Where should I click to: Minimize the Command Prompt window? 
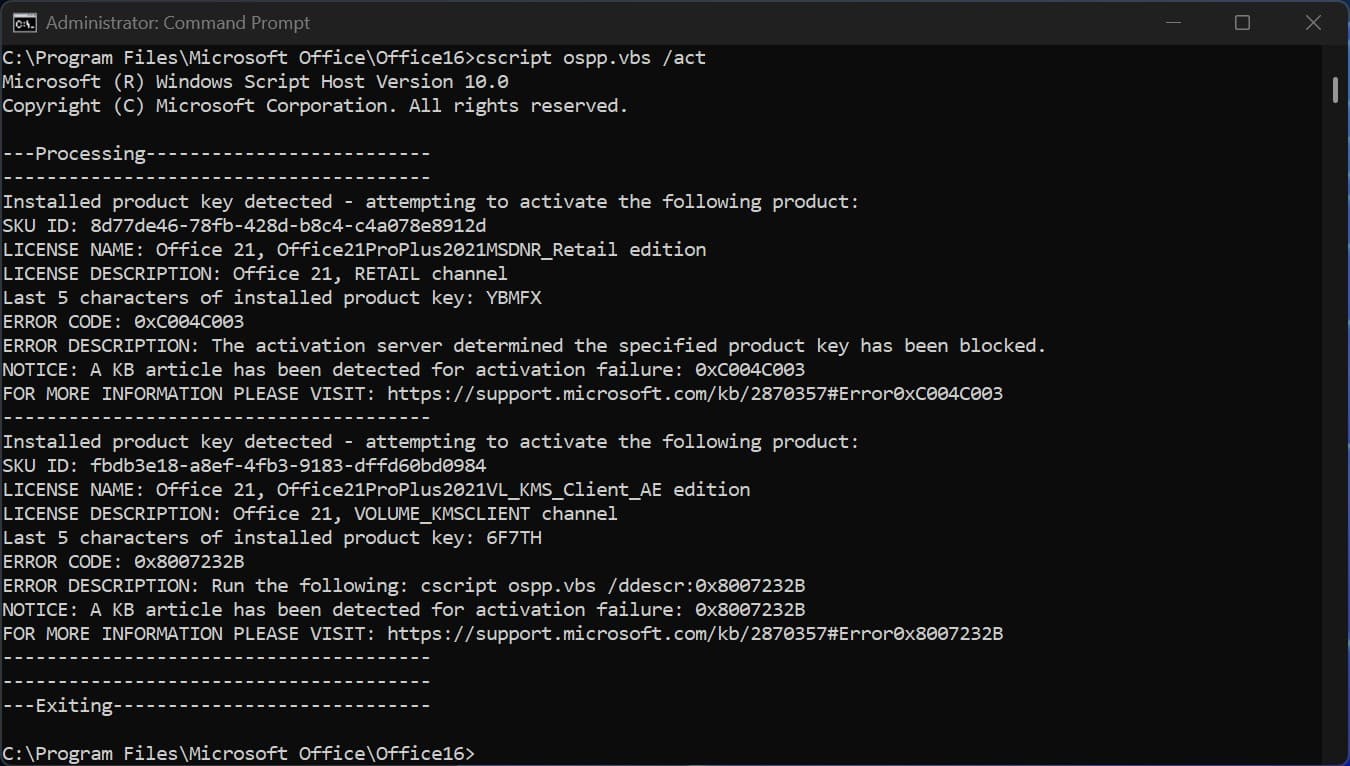tap(1173, 22)
